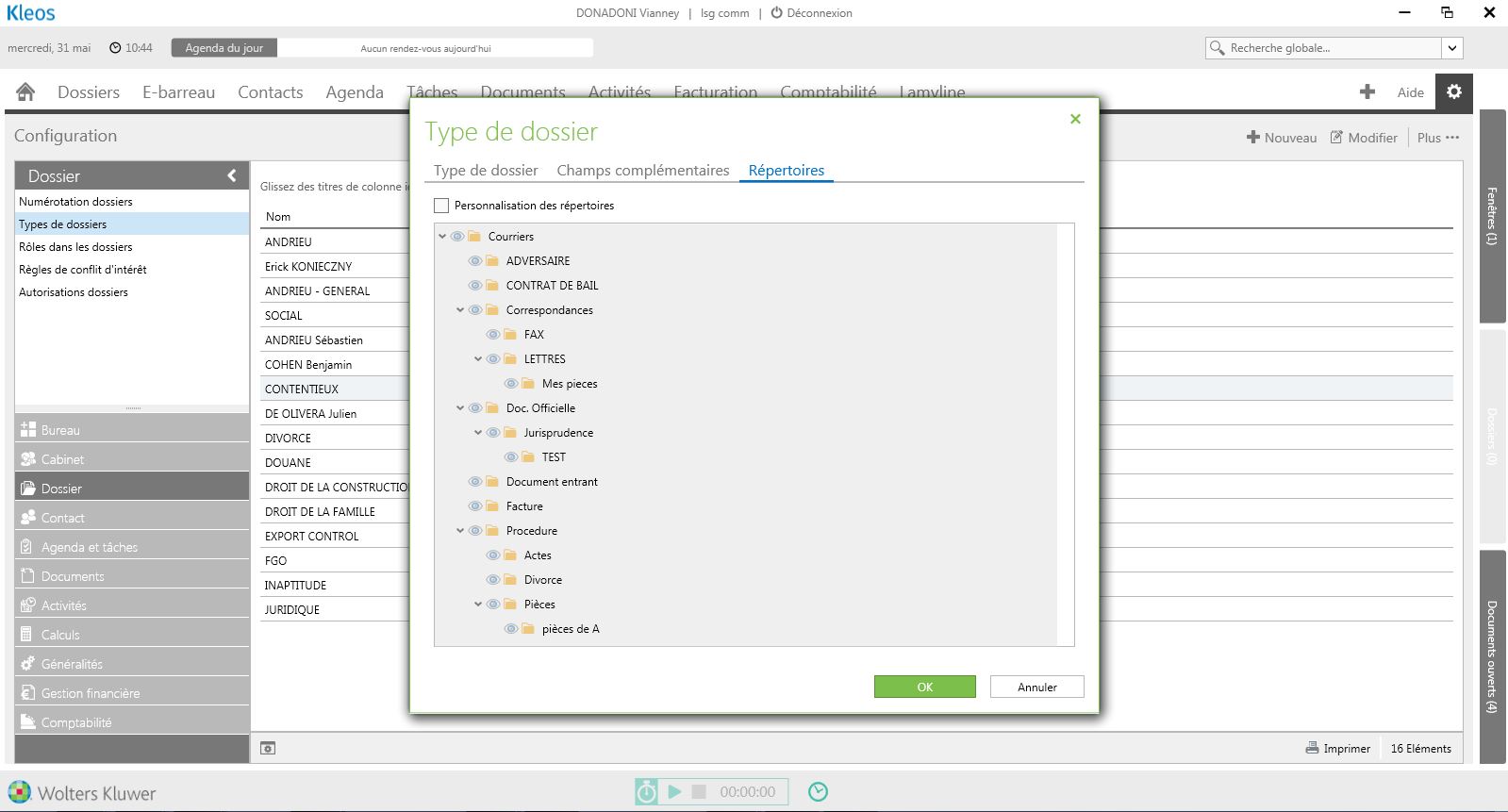Click the Annuler button
The width and height of the screenshot is (1508, 812).
(1036, 688)
